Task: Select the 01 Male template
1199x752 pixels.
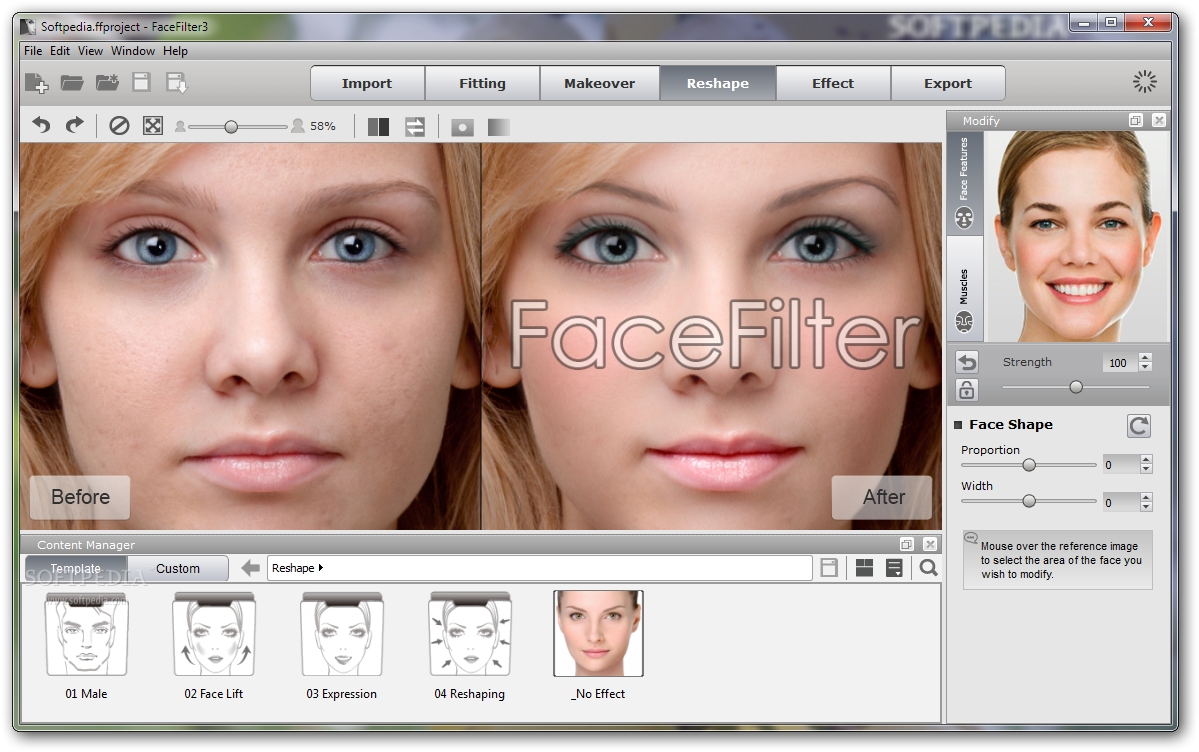Action: tap(86, 646)
